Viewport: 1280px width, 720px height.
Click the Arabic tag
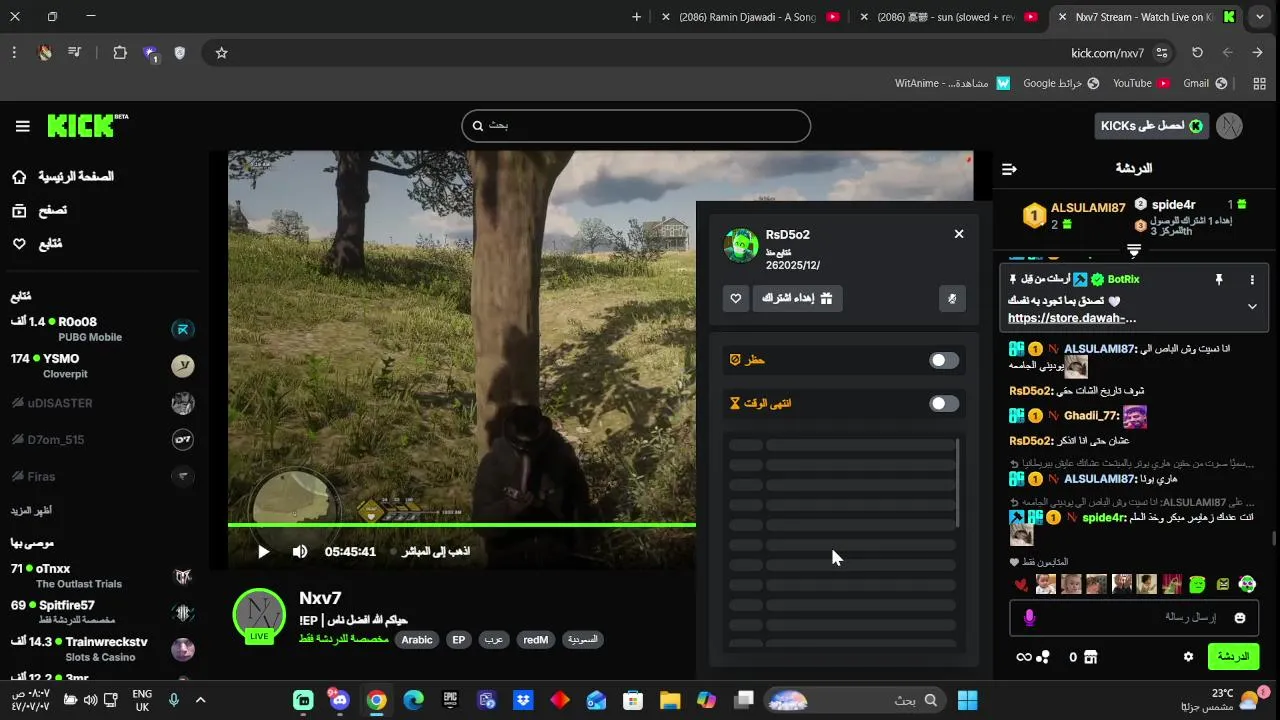[417, 640]
